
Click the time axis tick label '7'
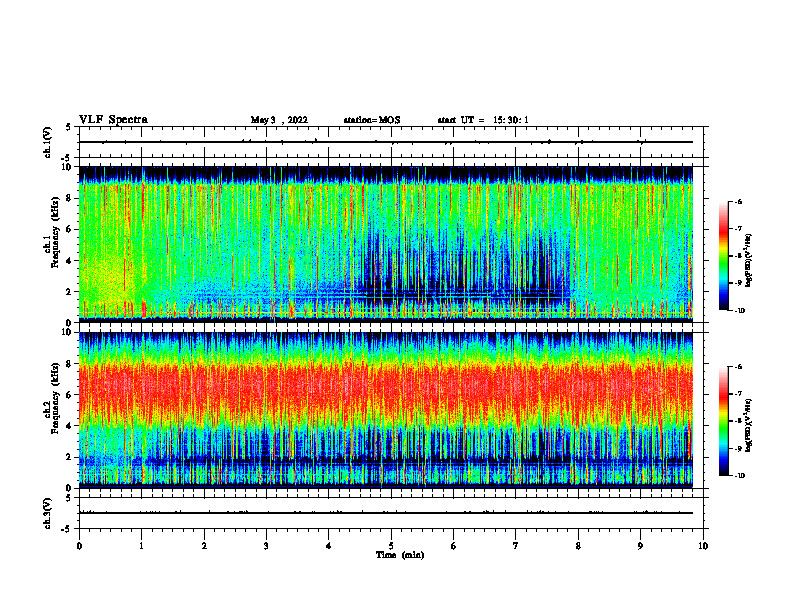(516, 546)
